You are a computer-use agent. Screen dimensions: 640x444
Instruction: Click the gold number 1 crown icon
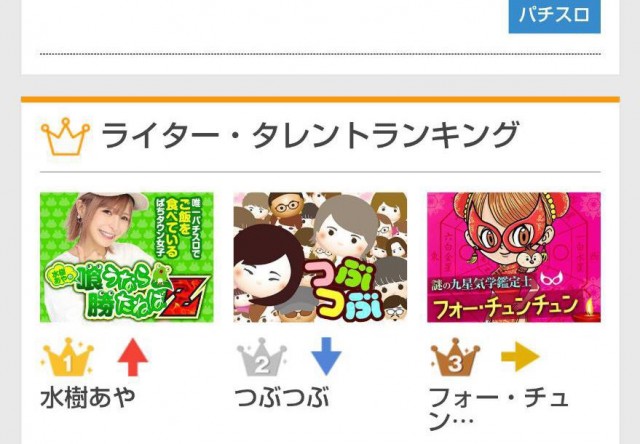68,357
